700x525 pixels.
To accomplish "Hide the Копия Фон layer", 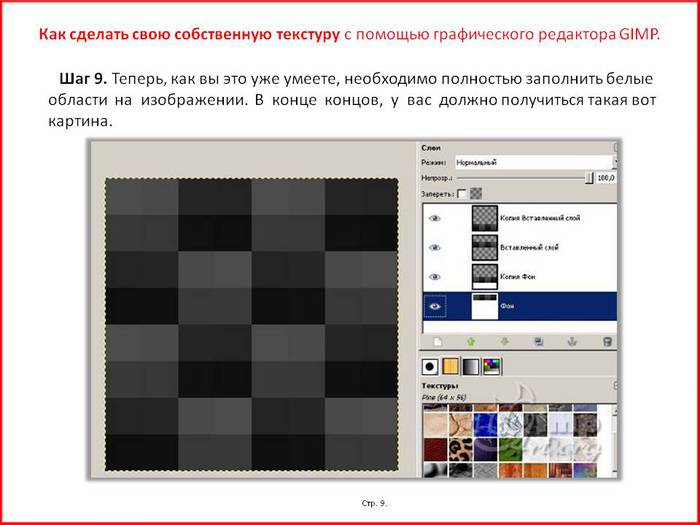I will point(435,277).
